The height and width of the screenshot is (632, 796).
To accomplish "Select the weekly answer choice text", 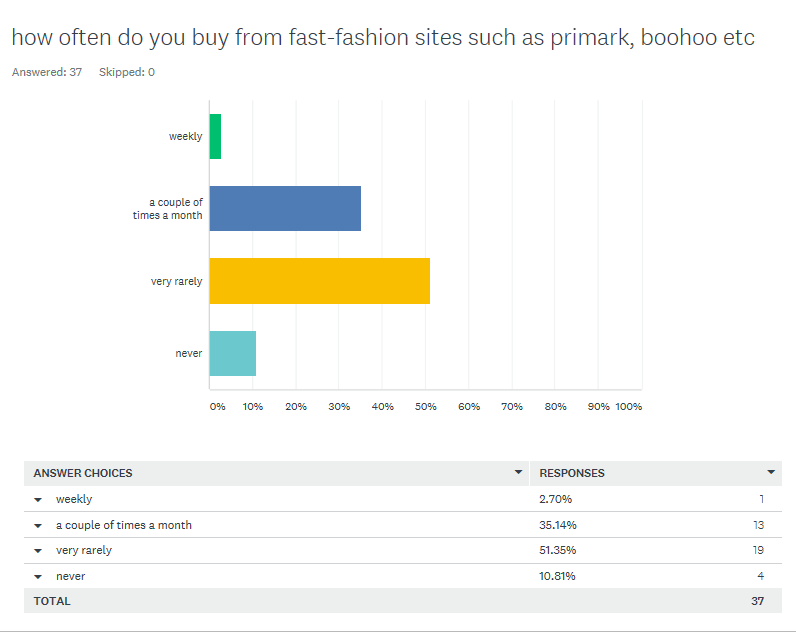I will pos(74,499).
